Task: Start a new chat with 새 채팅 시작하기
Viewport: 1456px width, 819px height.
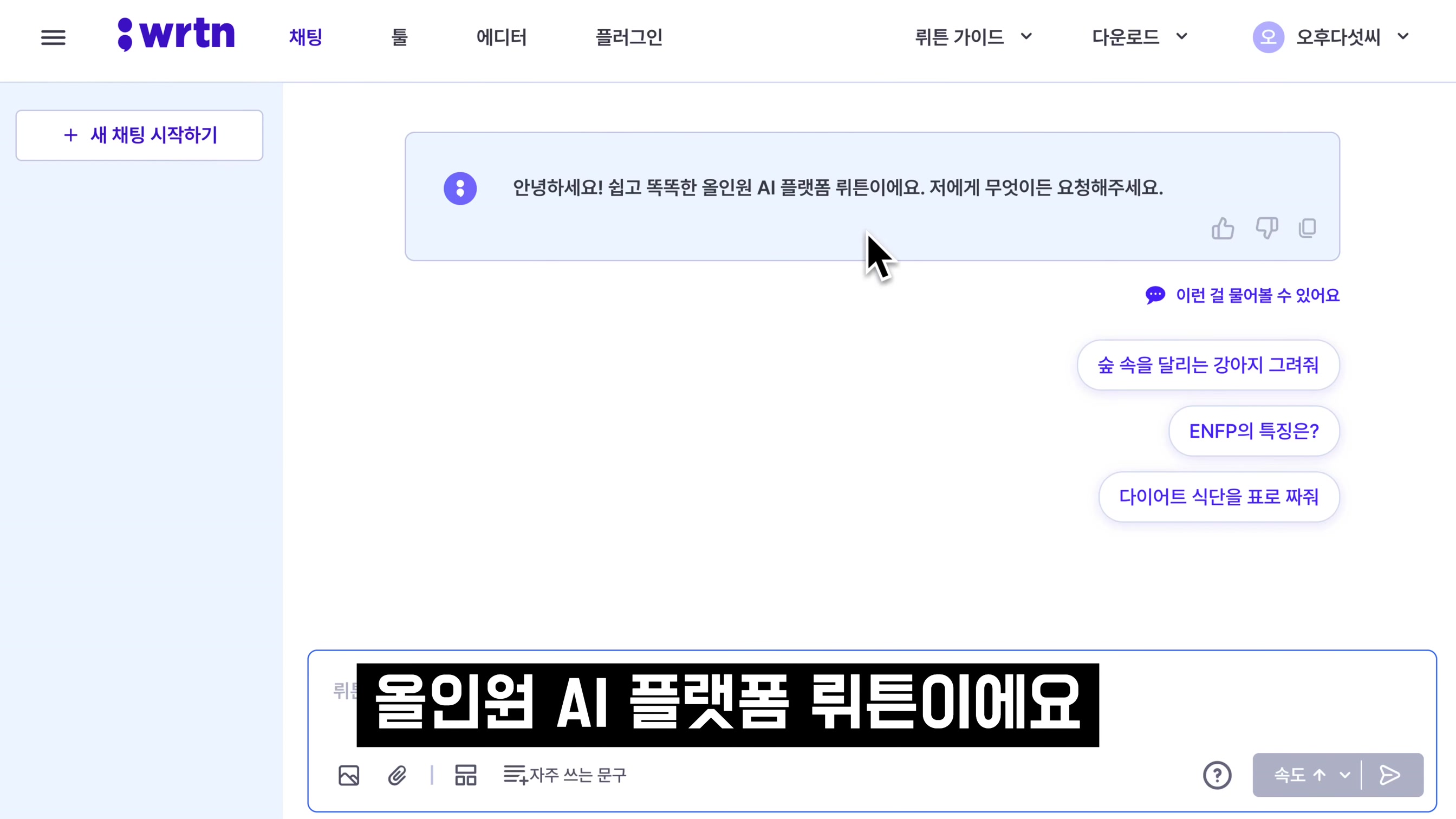Action: (140, 135)
